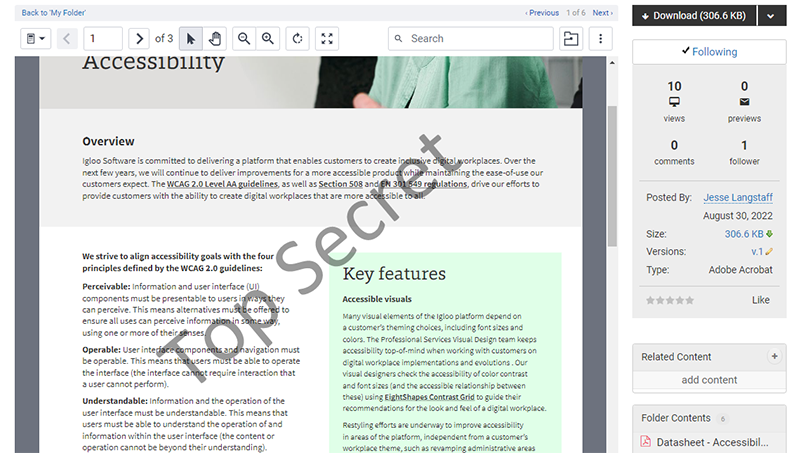The width and height of the screenshot is (800, 453).
Task: Click the 306.6 KB size link
Action: pos(744,234)
